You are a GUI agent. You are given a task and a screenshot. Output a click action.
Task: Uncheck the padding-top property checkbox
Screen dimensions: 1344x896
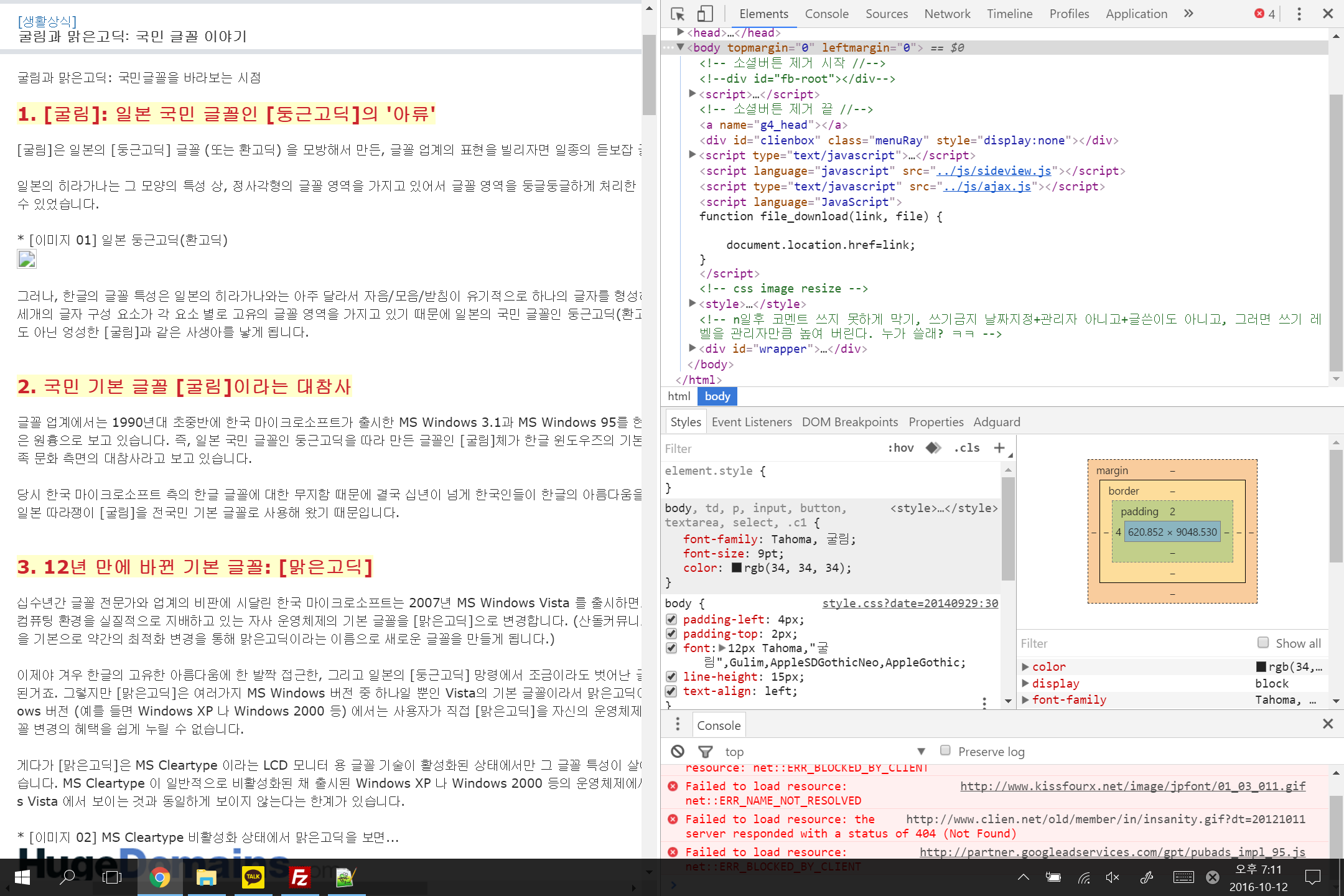671,634
